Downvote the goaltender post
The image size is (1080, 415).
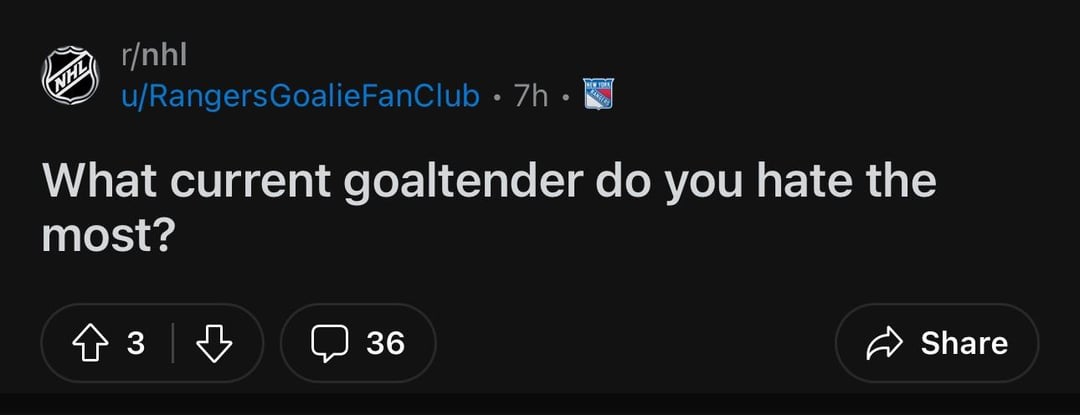tap(213, 344)
